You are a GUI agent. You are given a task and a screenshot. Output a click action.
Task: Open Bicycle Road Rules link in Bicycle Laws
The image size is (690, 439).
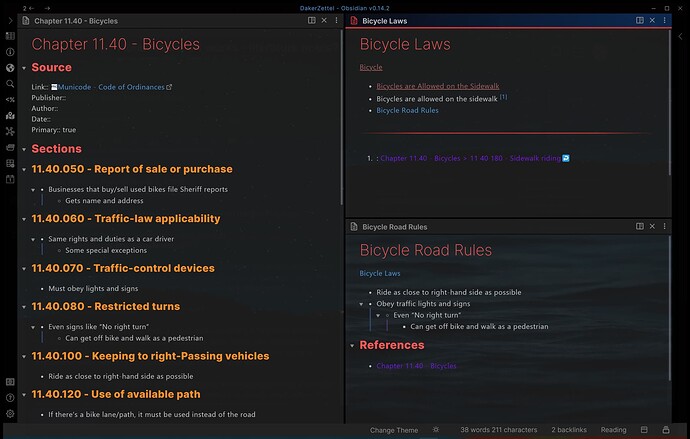(407, 110)
